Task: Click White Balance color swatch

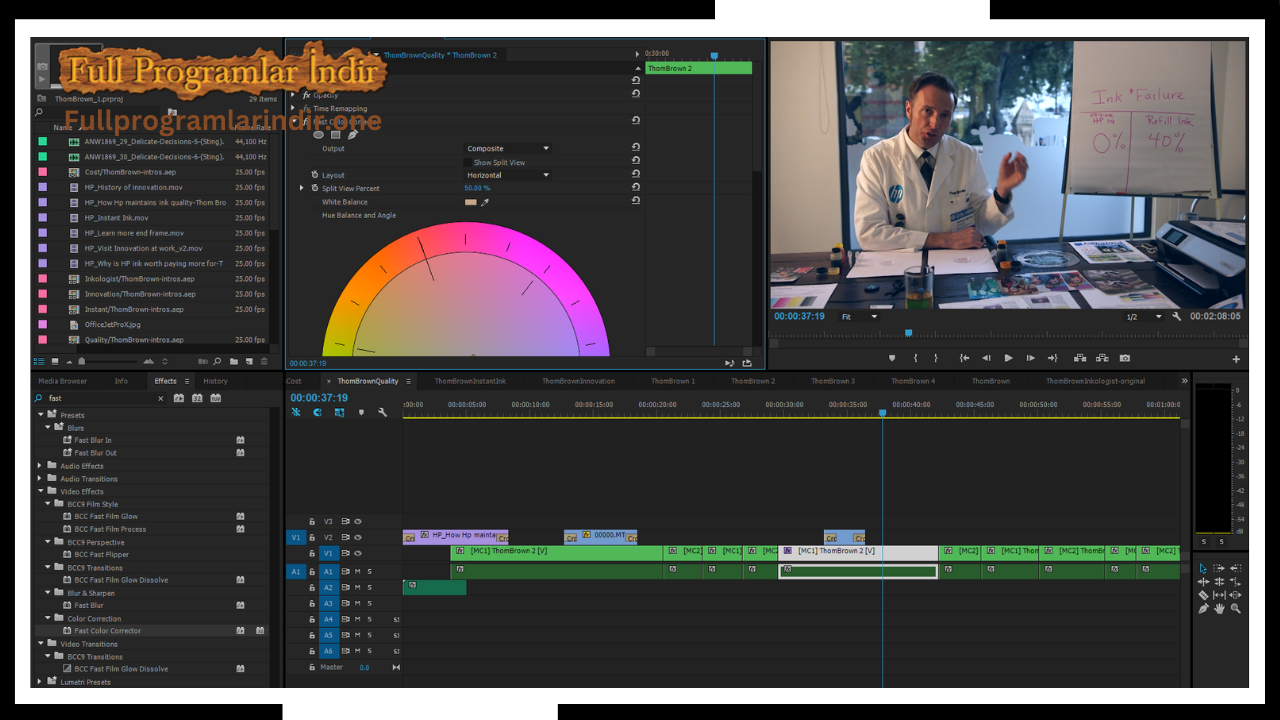Action: coord(471,202)
